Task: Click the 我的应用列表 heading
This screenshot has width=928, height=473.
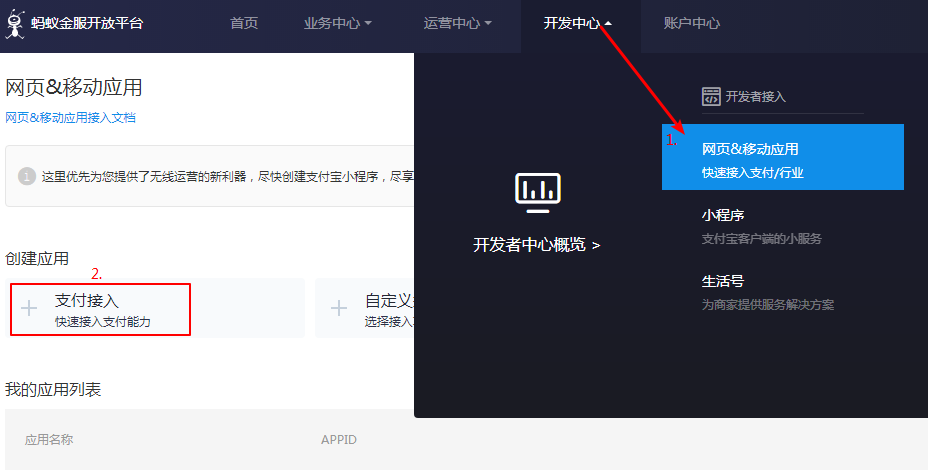Action: [x=53, y=390]
